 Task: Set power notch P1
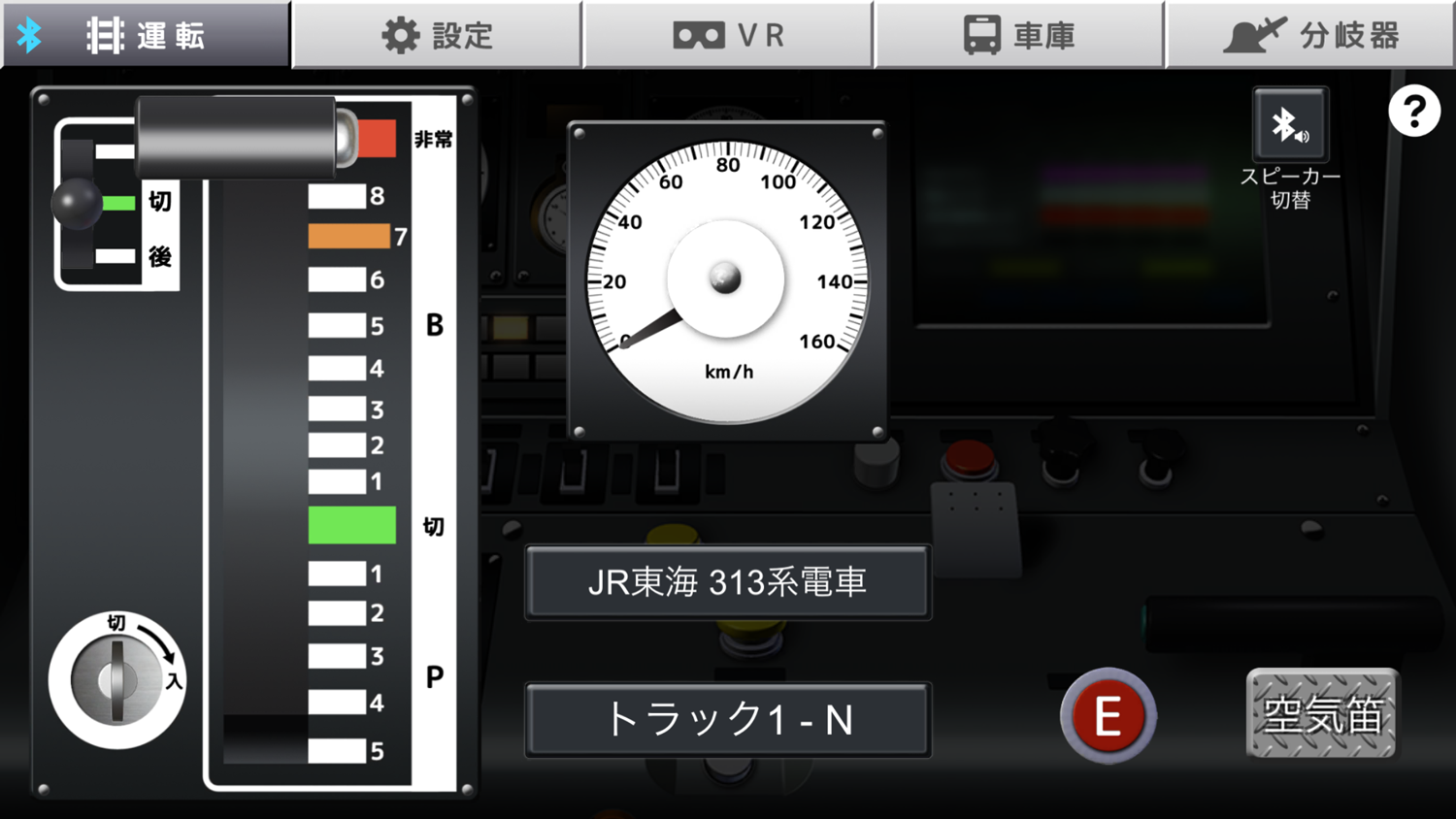pyautogui.click(x=337, y=573)
